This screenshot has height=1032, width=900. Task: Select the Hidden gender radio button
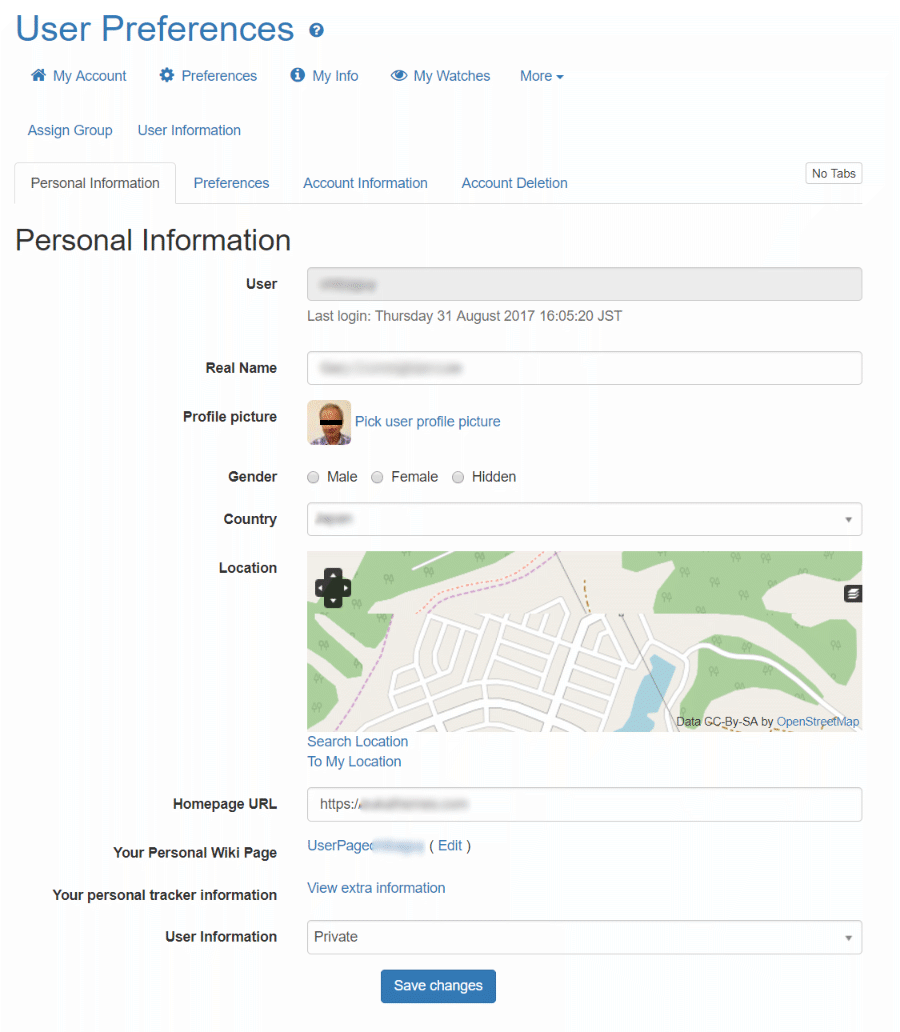tap(458, 477)
